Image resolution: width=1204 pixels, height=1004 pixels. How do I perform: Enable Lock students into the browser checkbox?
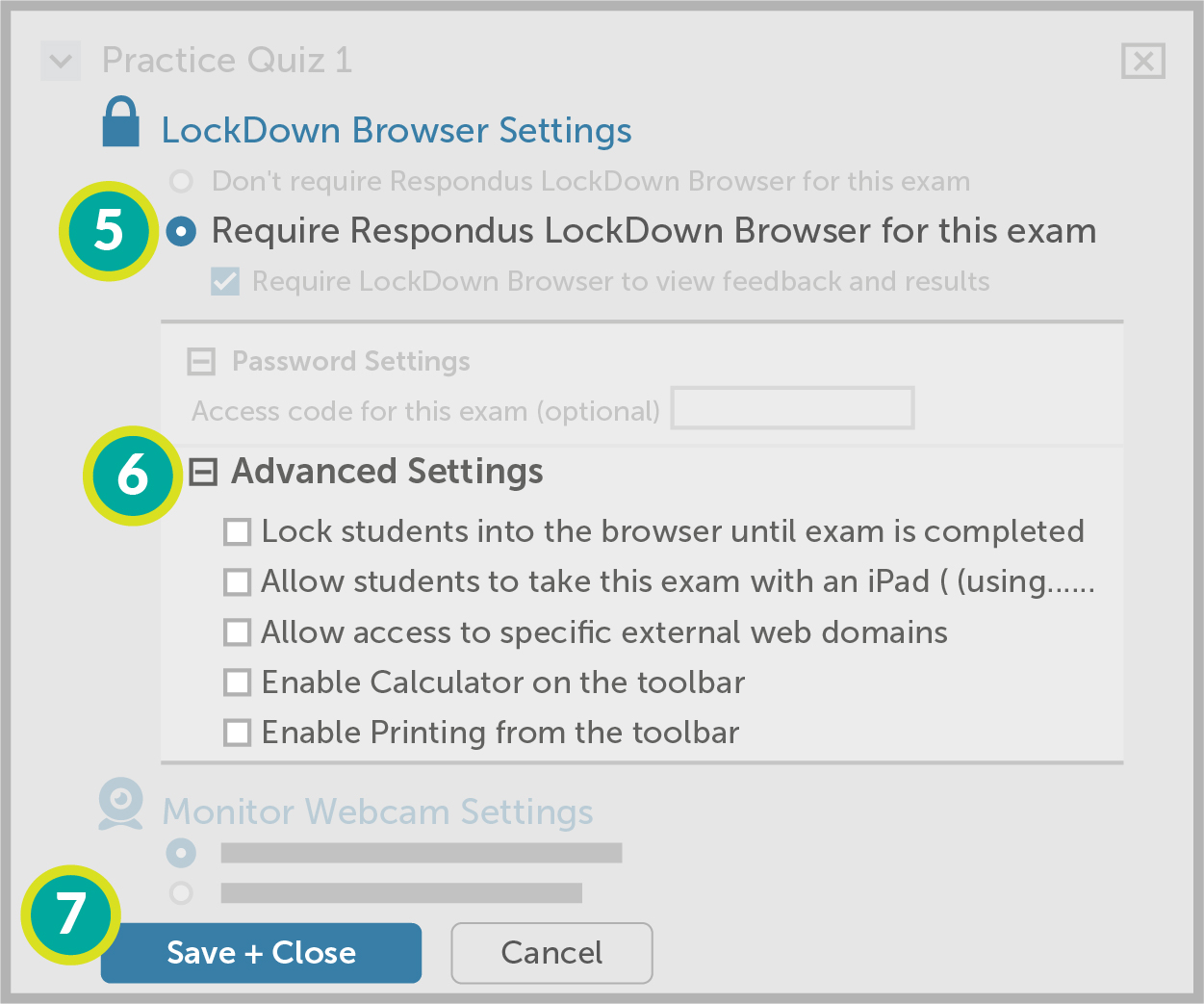click(237, 532)
